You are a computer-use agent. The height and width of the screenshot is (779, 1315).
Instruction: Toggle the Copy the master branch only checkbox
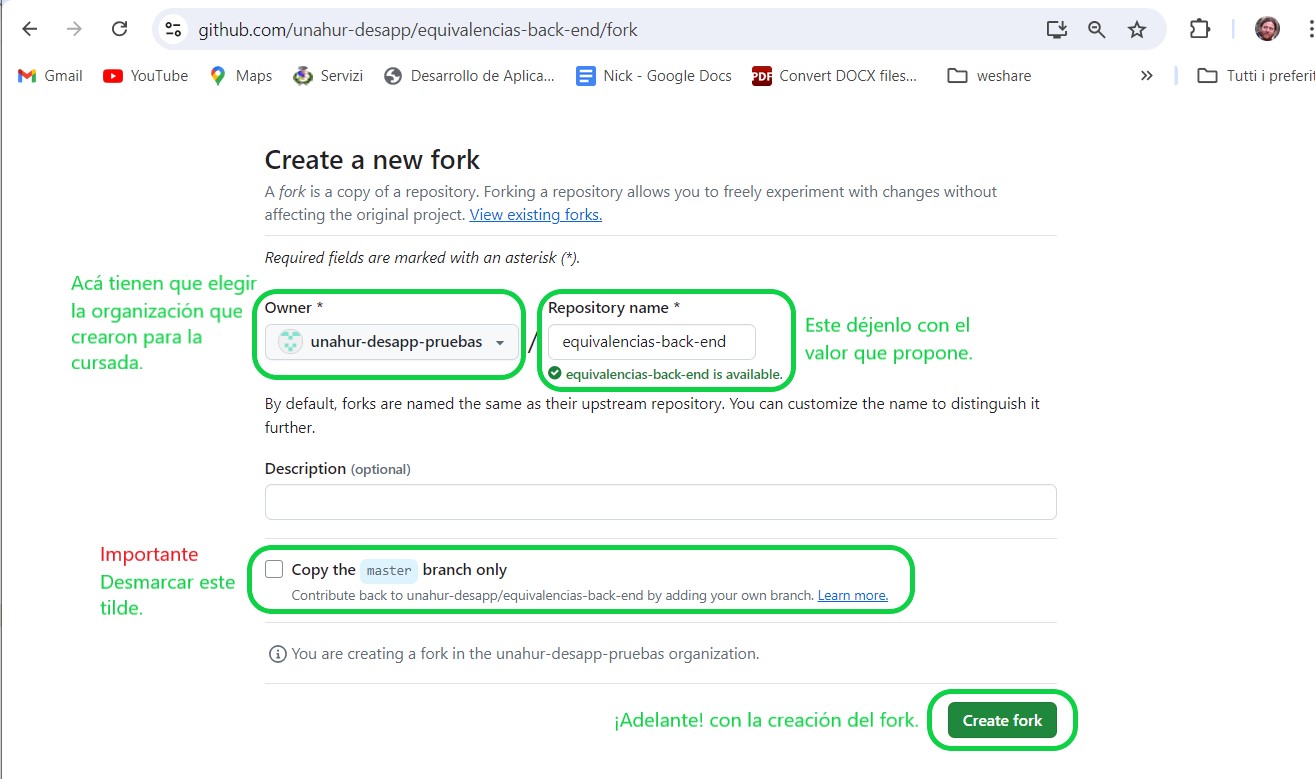pos(274,570)
